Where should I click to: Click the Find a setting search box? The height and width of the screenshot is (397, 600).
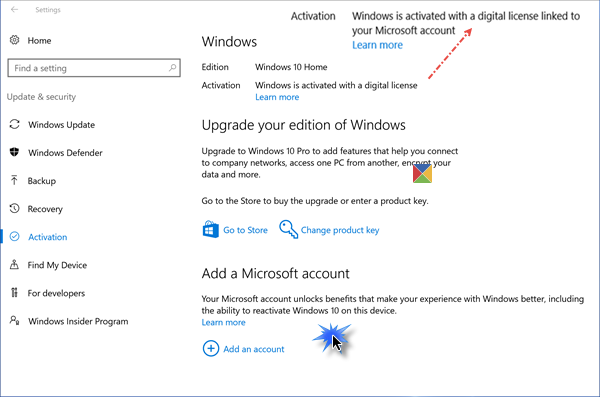94,68
